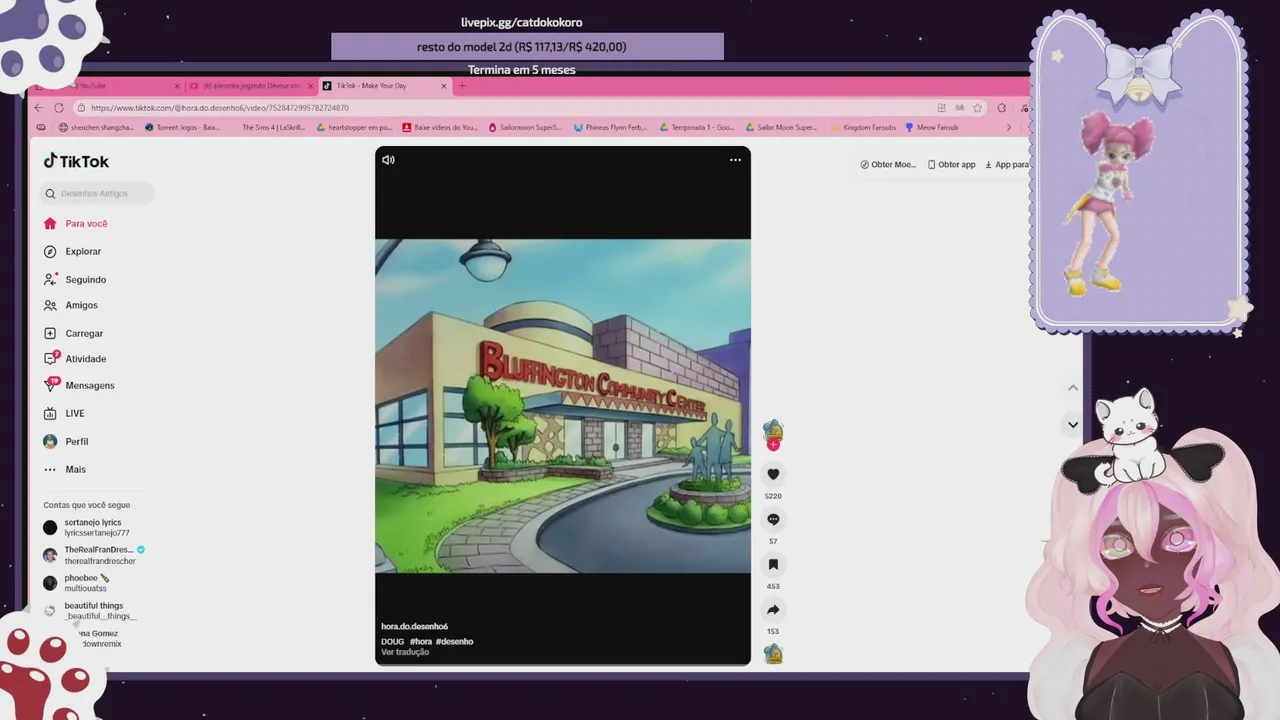Open Sailormoon SuperS bookmark
1280x720 pixels.
[x=525, y=128]
